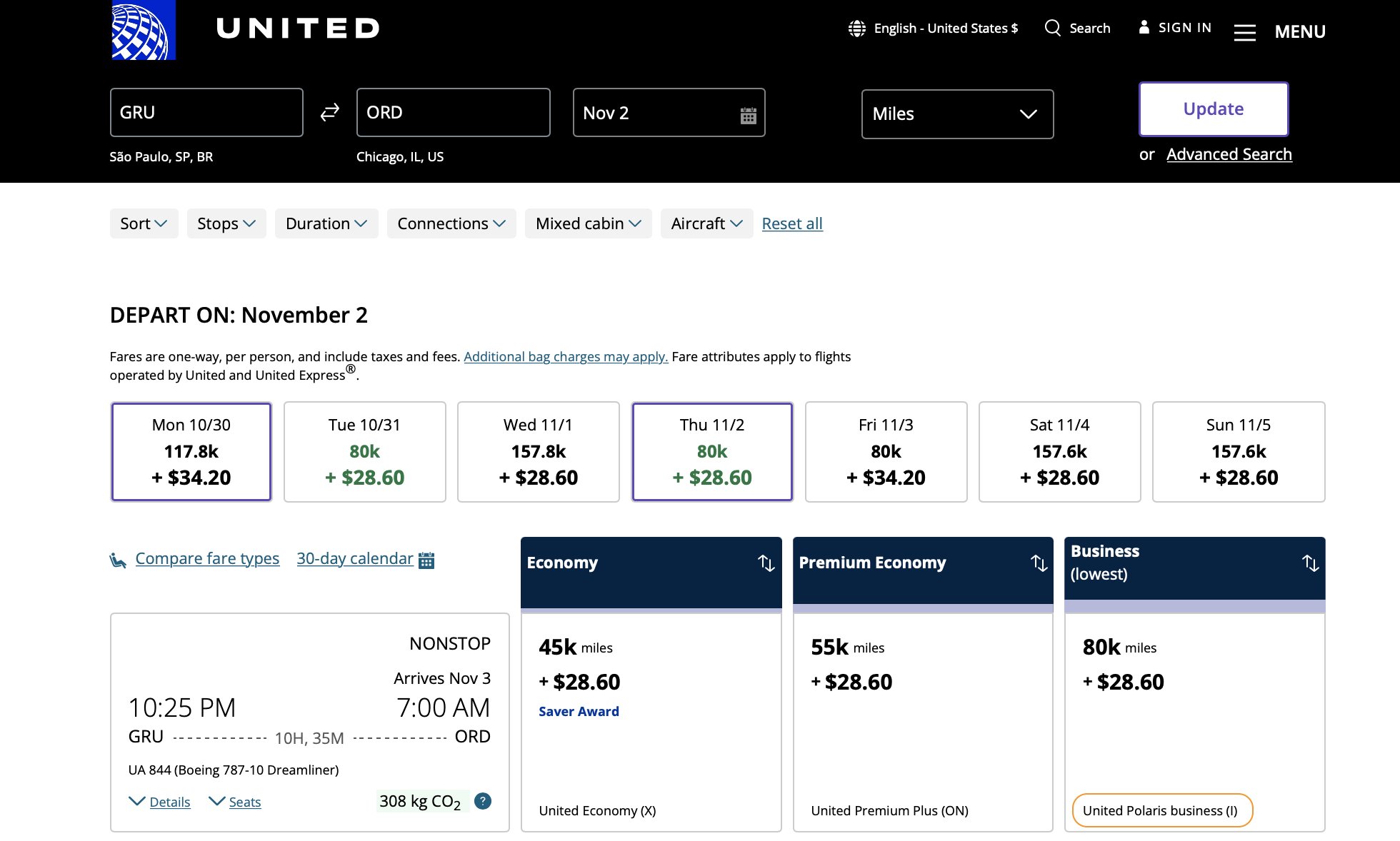Open CO2 emissions help question mark
This screenshot has width=1400, height=841.
(x=483, y=801)
